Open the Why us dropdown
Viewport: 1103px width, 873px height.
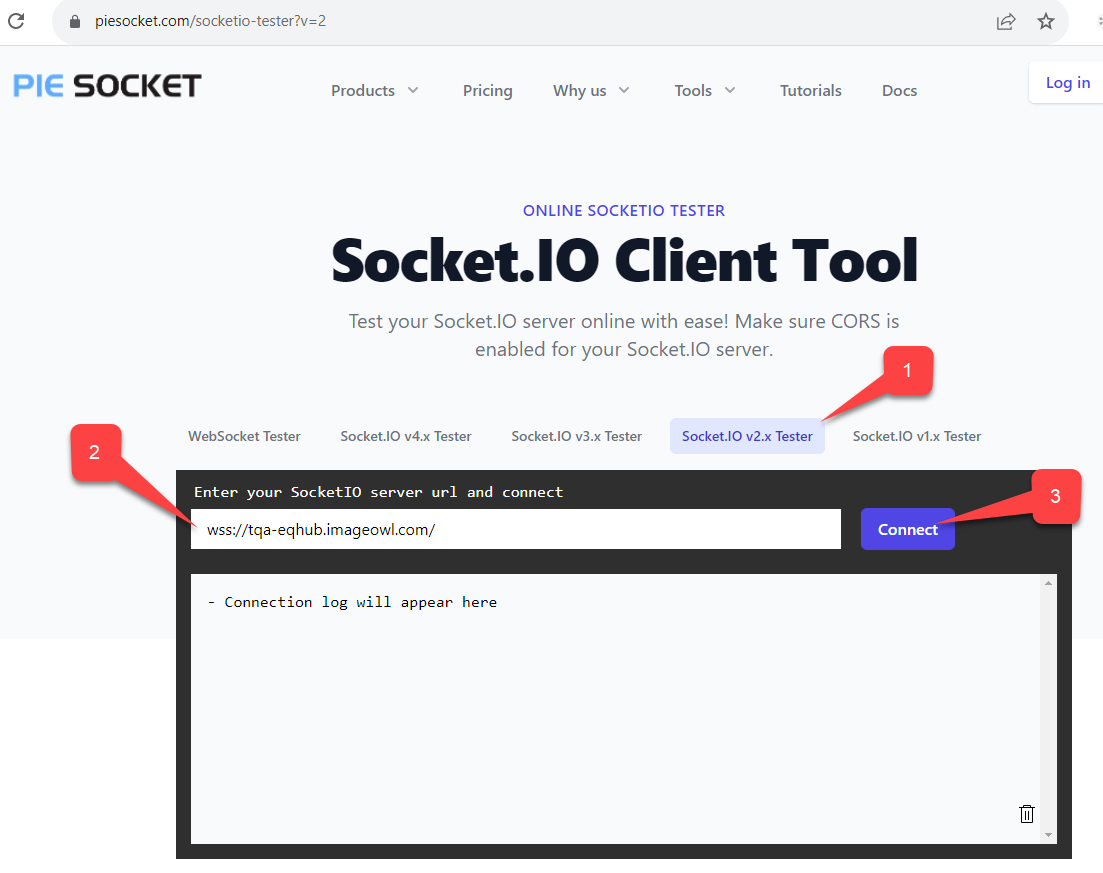(591, 90)
